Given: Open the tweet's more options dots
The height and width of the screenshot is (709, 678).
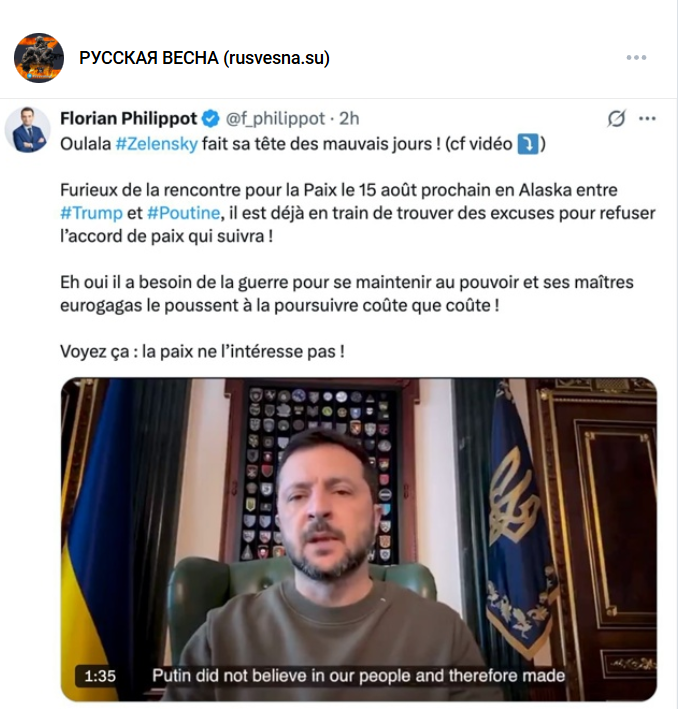Looking at the screenshot, I should pyautogui.click(x=647, y=119).
